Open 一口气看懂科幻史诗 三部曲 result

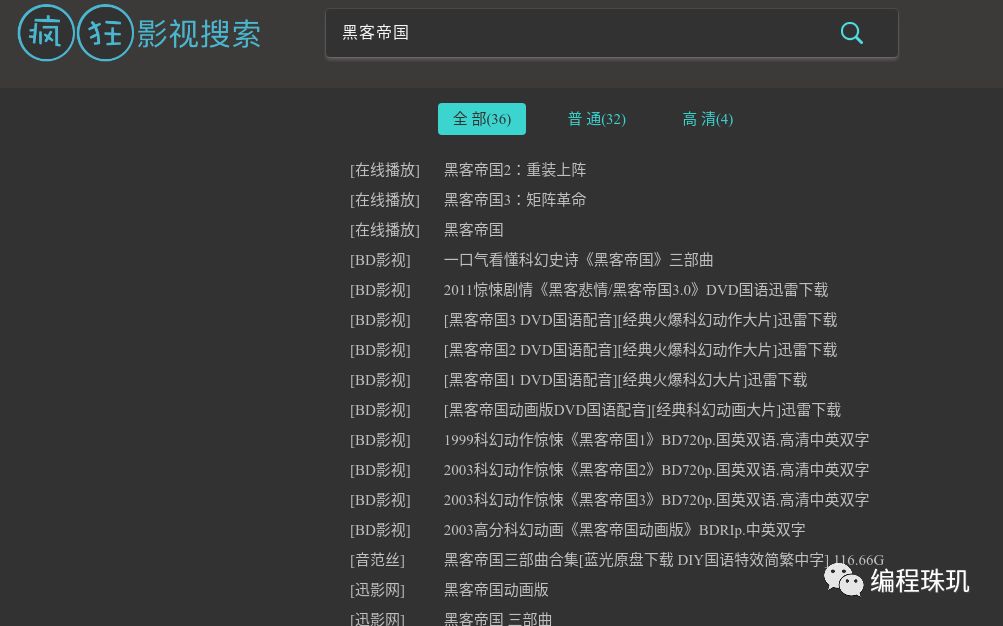[x=578, y=260]
